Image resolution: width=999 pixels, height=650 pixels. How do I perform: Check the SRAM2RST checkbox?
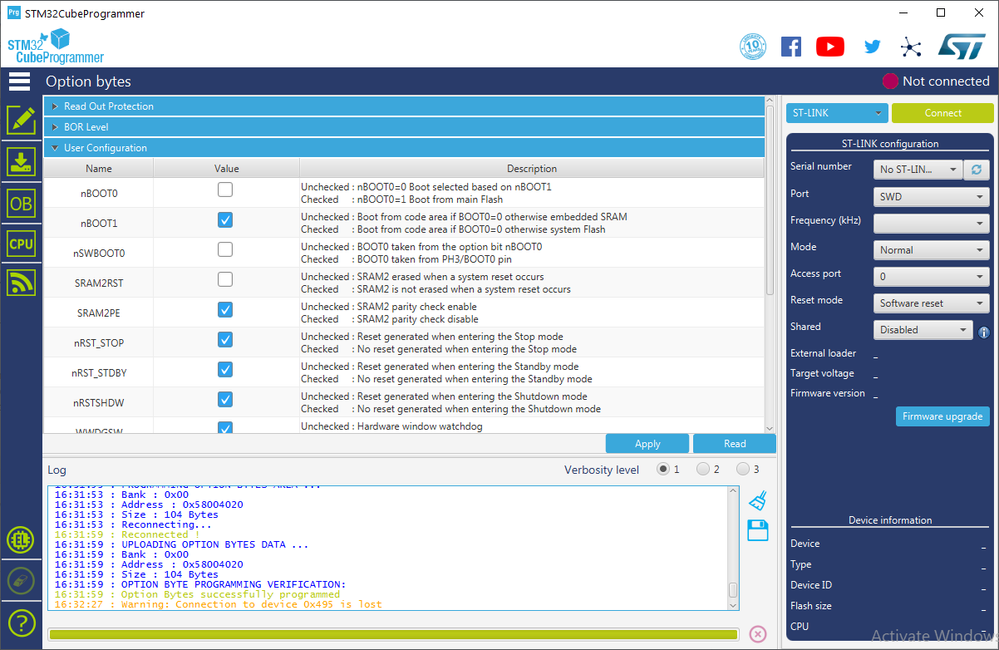(x=225, y=279)
